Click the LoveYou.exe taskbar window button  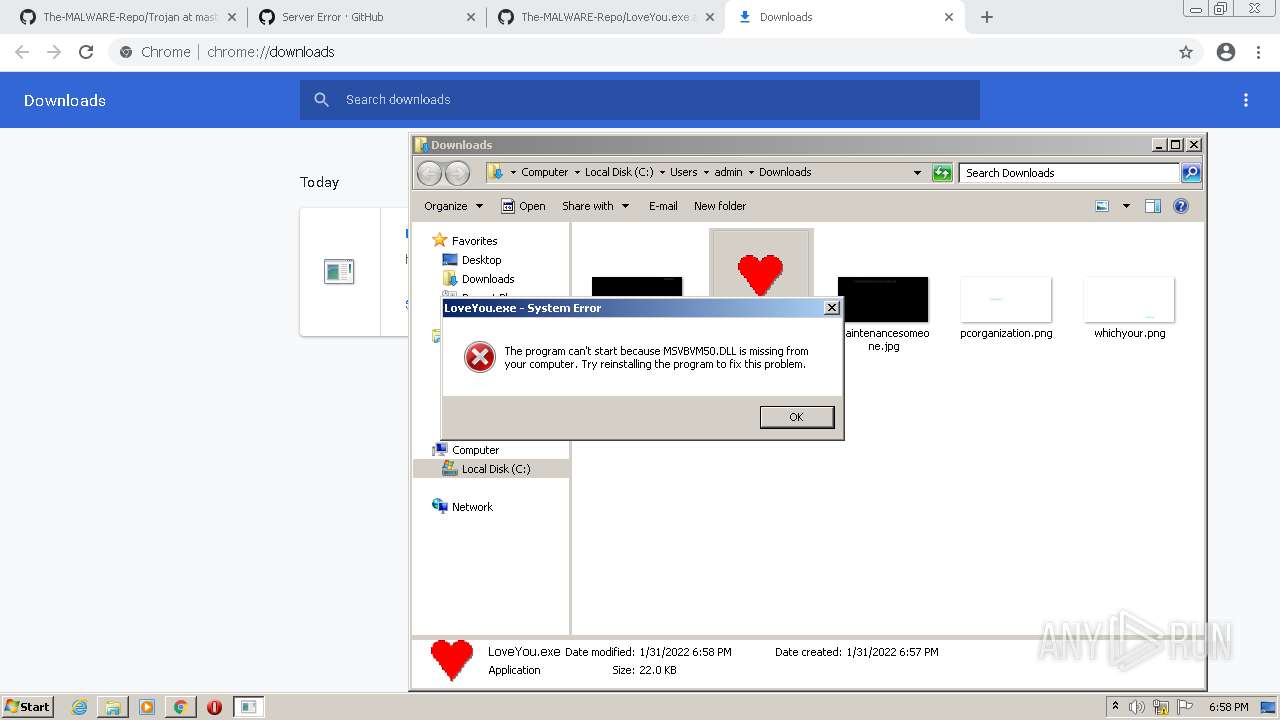[x=248, y=707]
